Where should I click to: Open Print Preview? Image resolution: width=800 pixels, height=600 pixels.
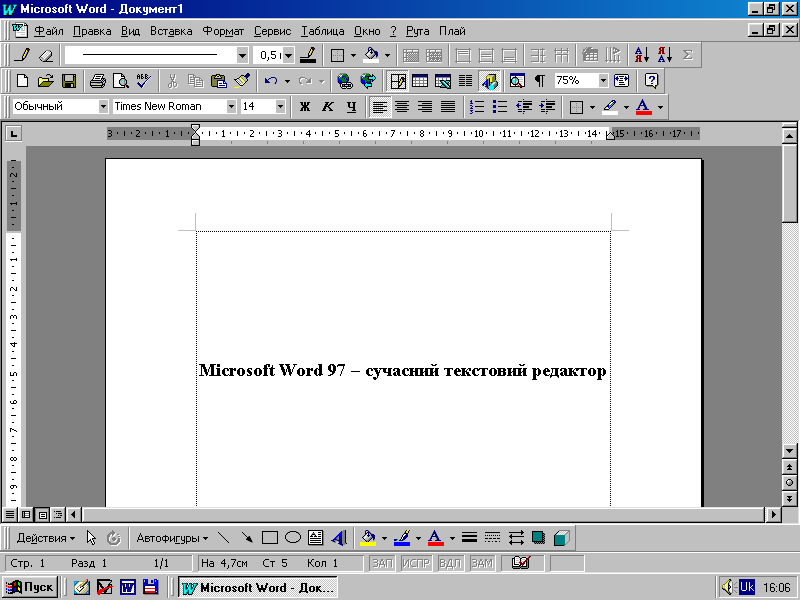(121, 81)
